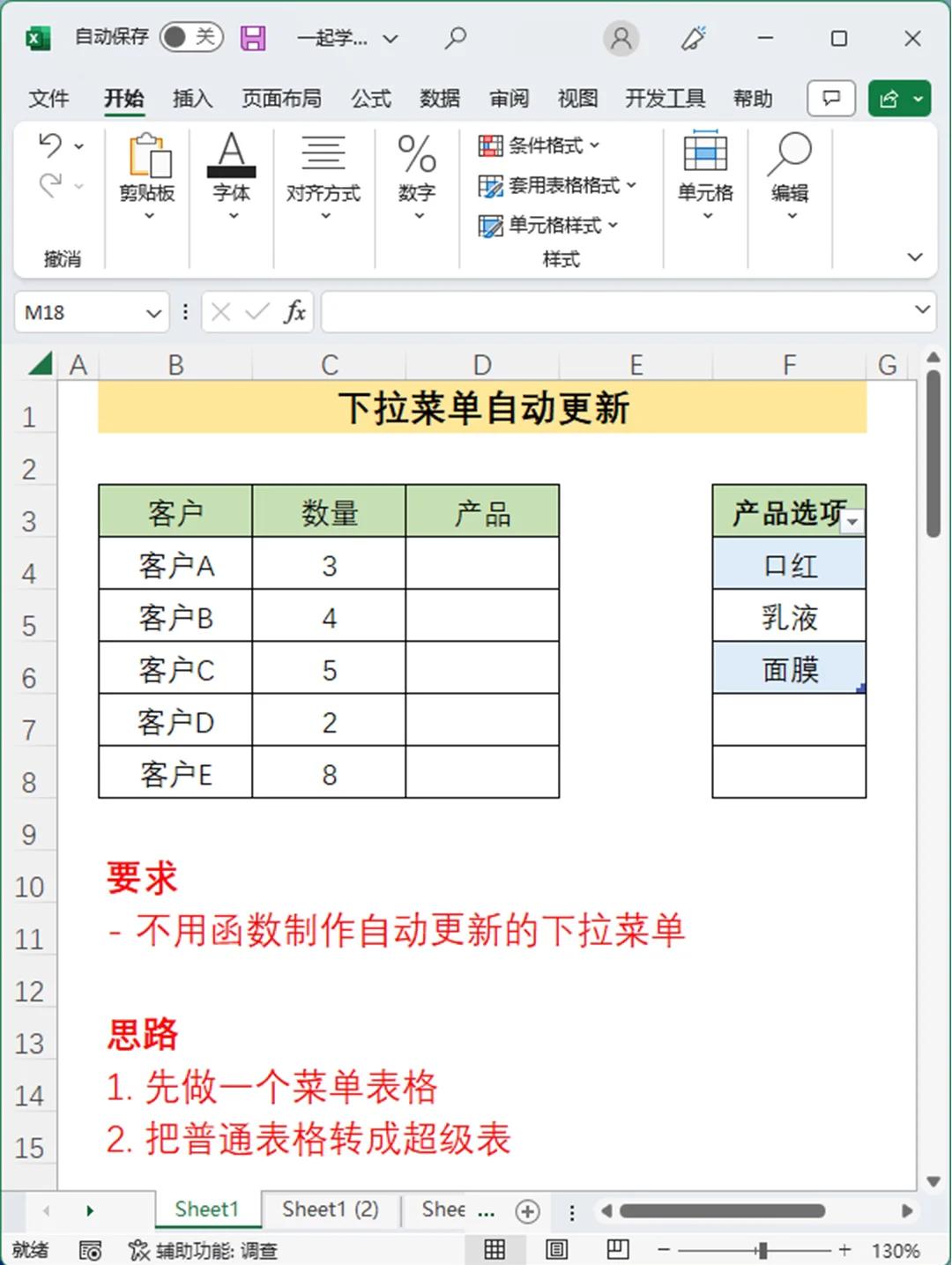Open the 产品选项 filter dropdown button
This screenshot has height=1265, width=952.
[852, 521]
